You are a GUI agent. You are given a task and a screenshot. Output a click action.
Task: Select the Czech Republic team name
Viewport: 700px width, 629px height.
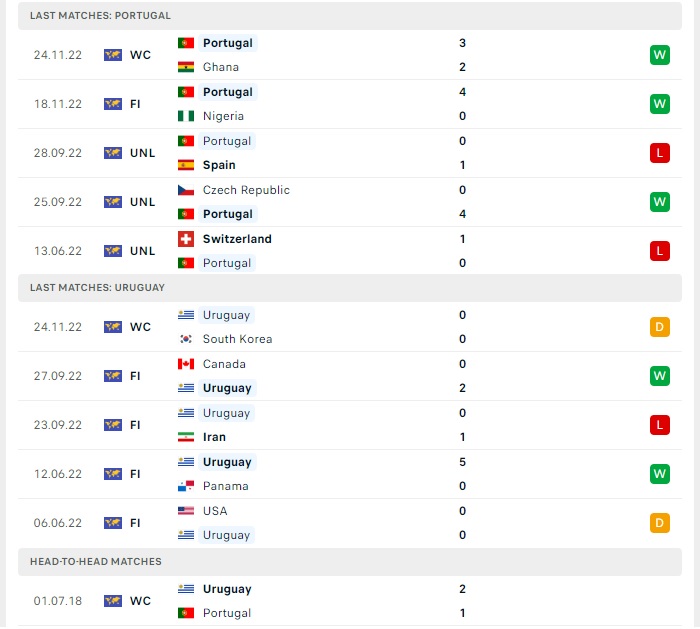coord(246,190)
